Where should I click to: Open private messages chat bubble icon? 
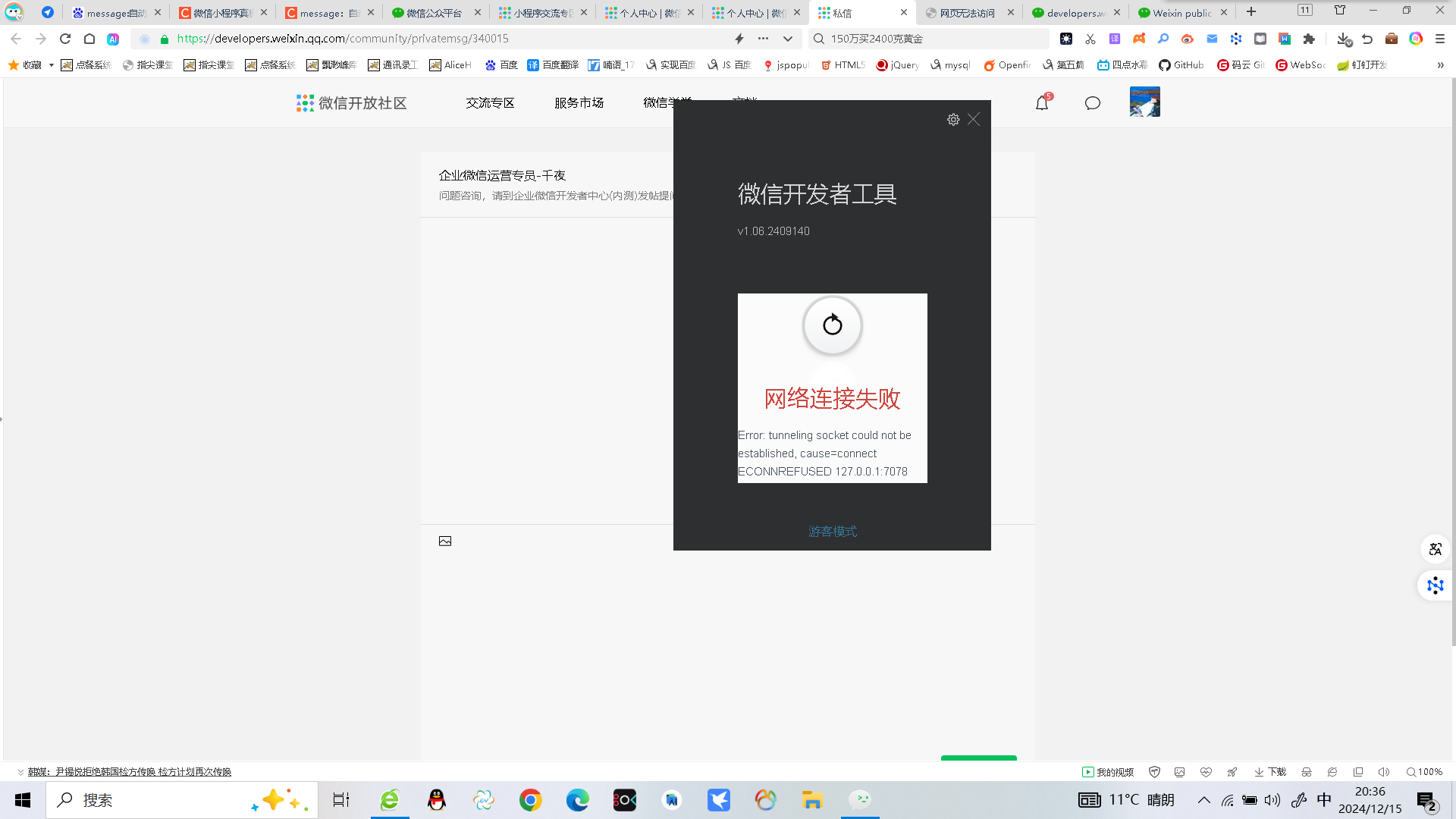coord(1092,103)
